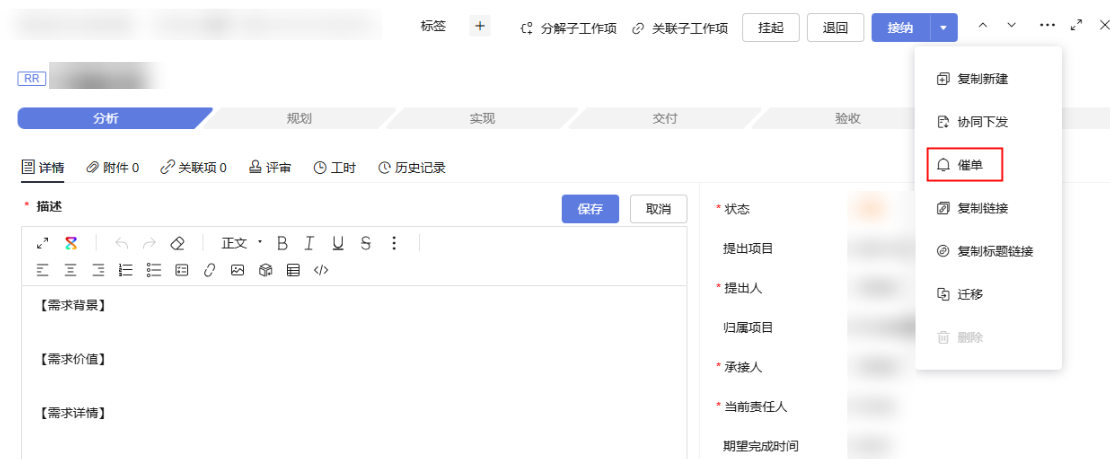The width and height of the screenshot is (1110, 459).
Task: Click the 退回 button
Action: click(835, 28)
